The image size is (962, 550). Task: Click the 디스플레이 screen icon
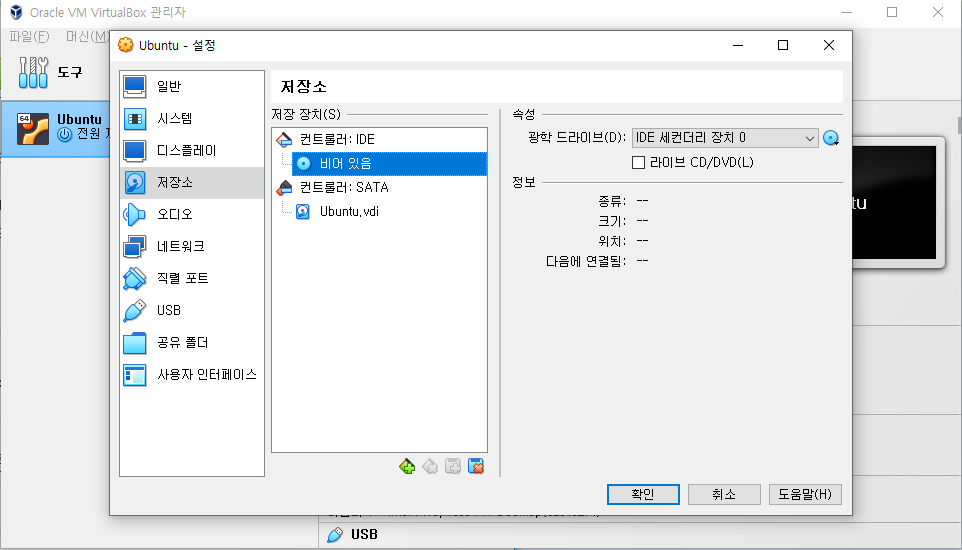134,150
